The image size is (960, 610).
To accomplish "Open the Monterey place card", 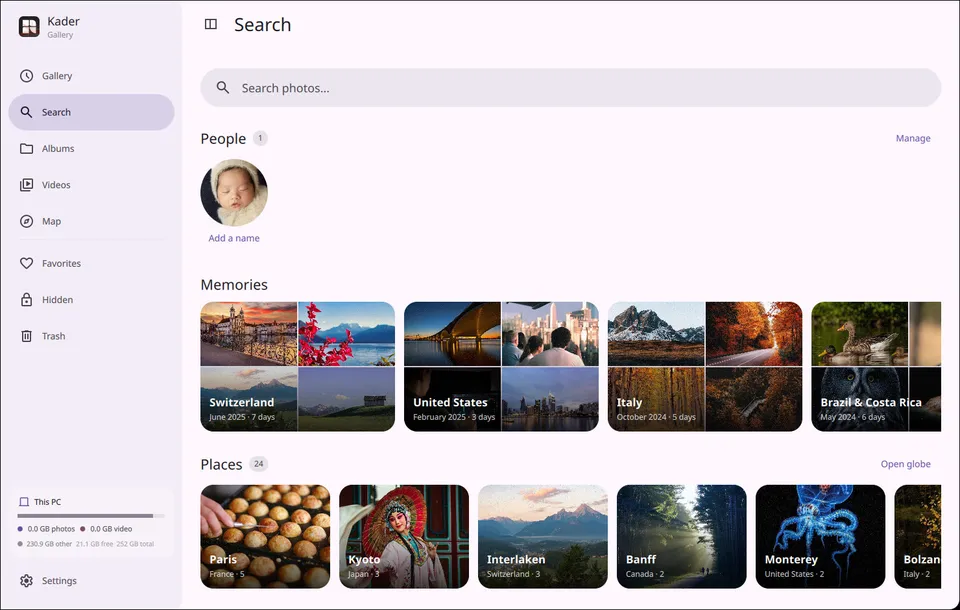I will click(x=820, y=537).
